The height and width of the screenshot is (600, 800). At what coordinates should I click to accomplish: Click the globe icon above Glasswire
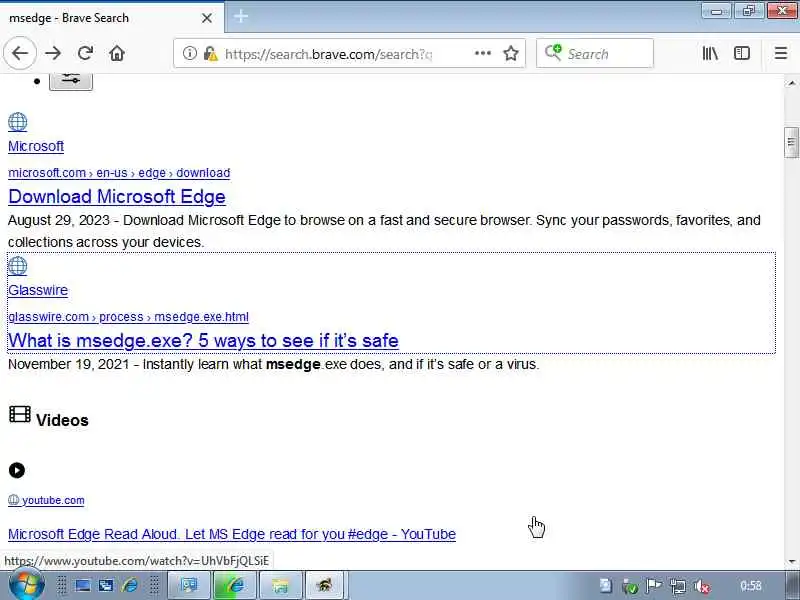pyautogui.click(x=17, y=266)
